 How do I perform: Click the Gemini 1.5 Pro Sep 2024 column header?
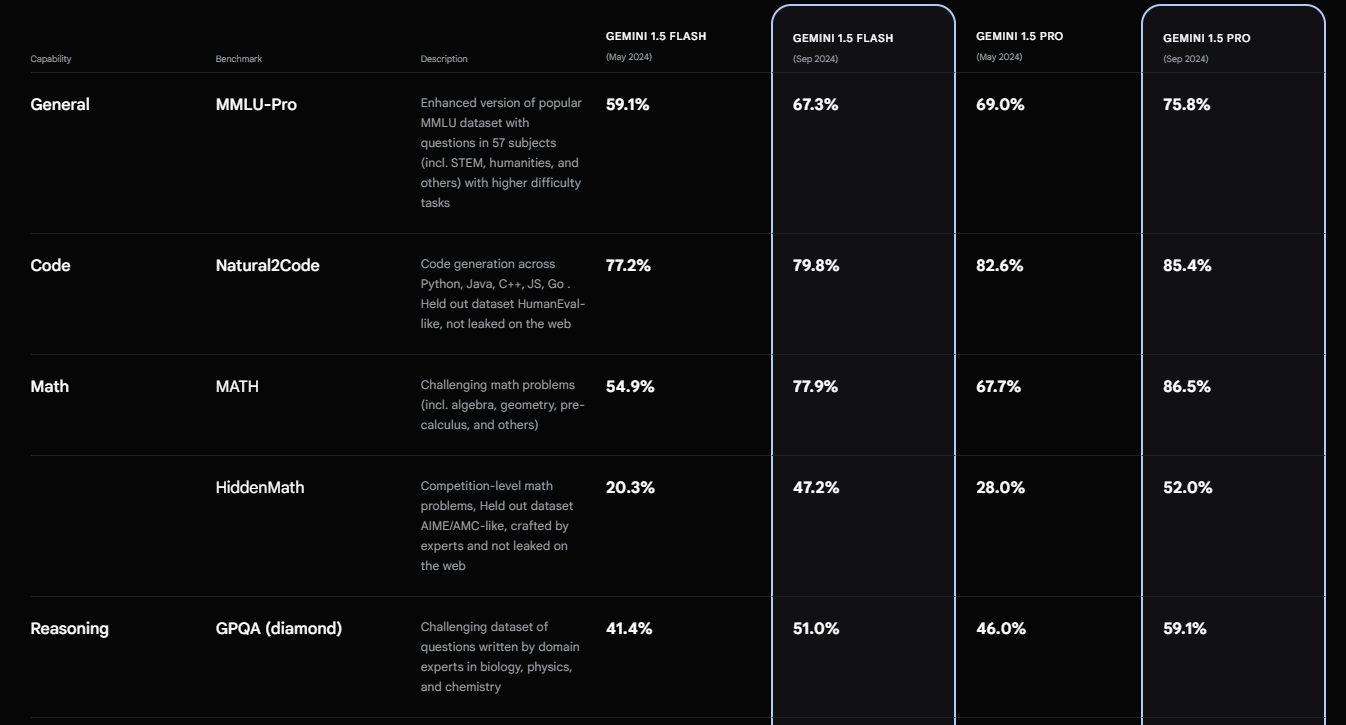coord(1206,39)
